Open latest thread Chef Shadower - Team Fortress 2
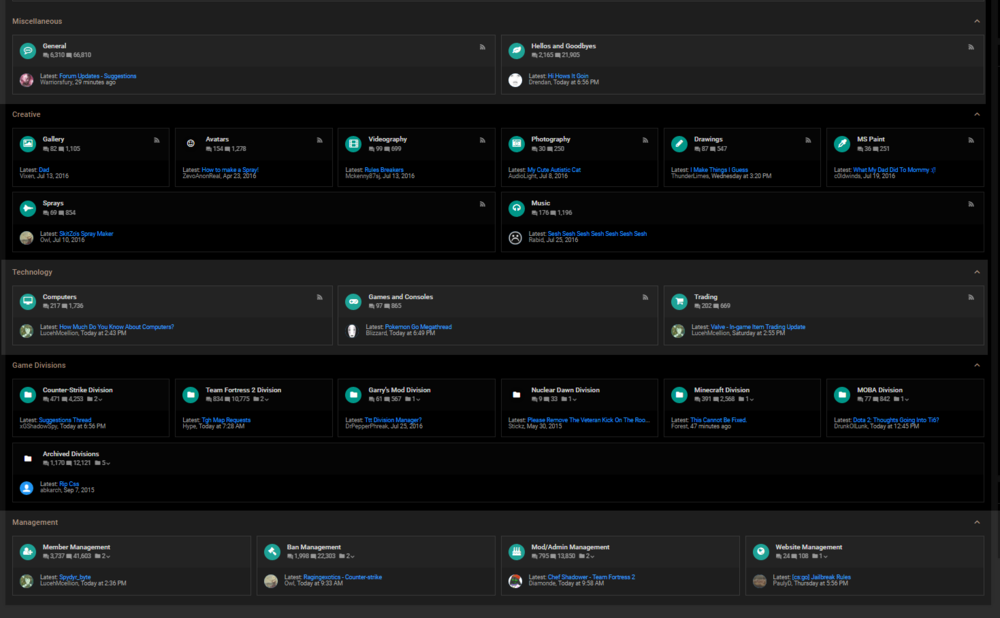Screen dimensions: 1000x618 [591, 577]
